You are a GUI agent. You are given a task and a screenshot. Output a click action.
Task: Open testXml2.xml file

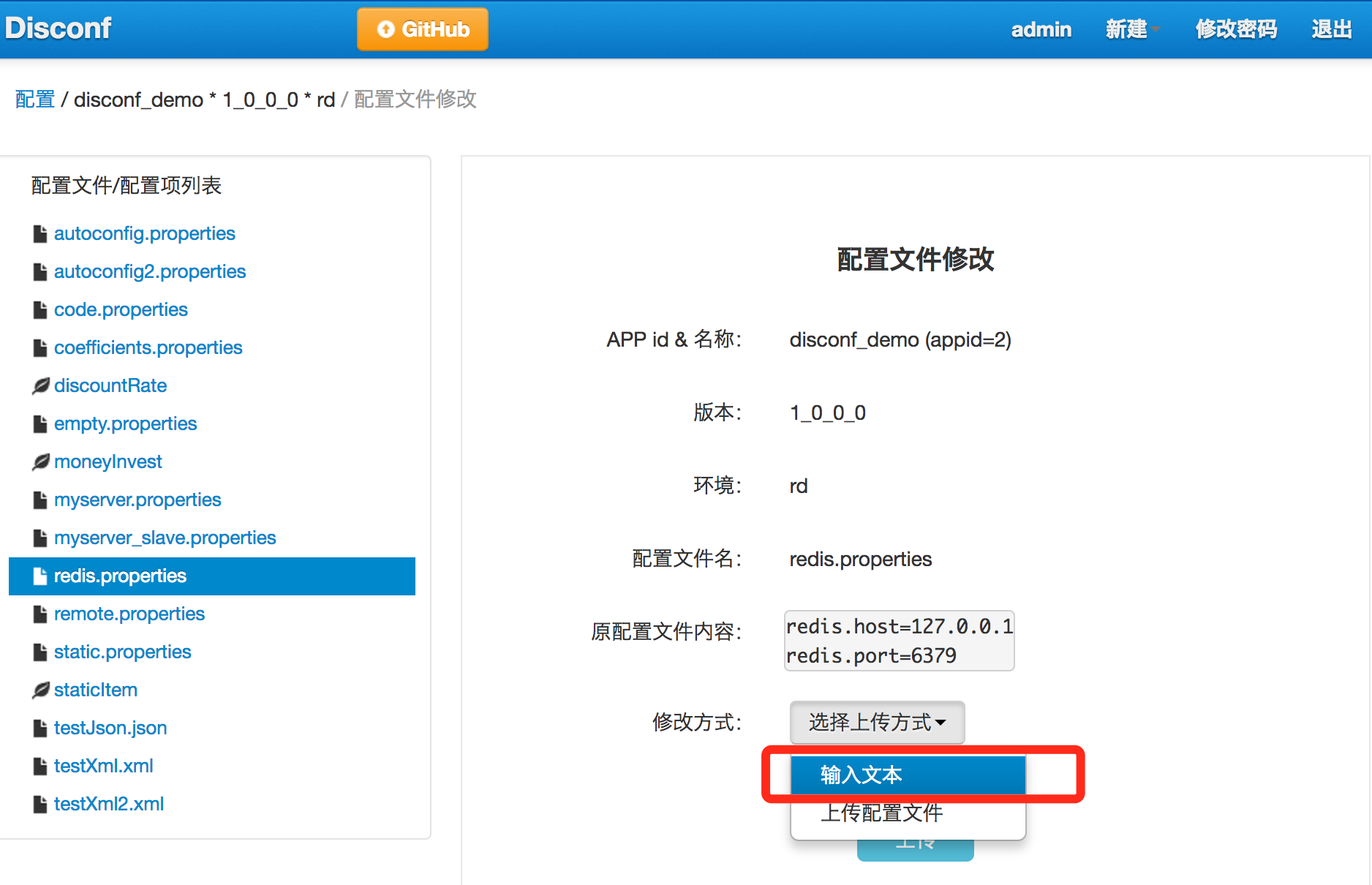pos(109,805)
